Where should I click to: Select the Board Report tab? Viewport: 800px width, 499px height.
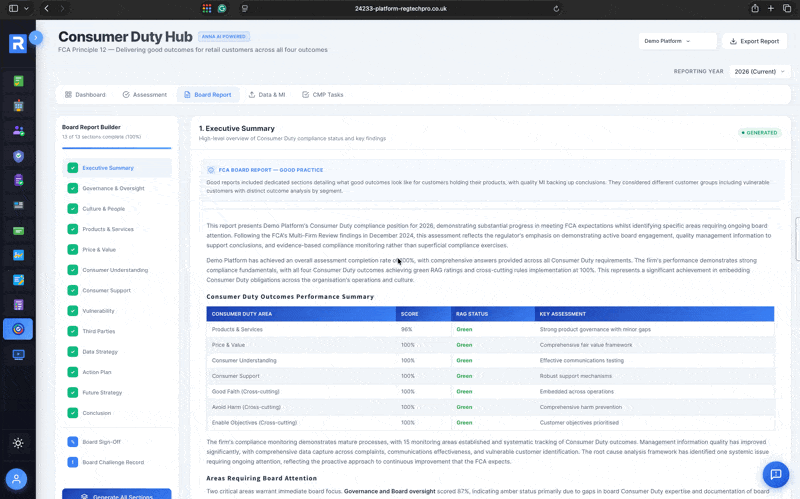(x=208, y=94)
